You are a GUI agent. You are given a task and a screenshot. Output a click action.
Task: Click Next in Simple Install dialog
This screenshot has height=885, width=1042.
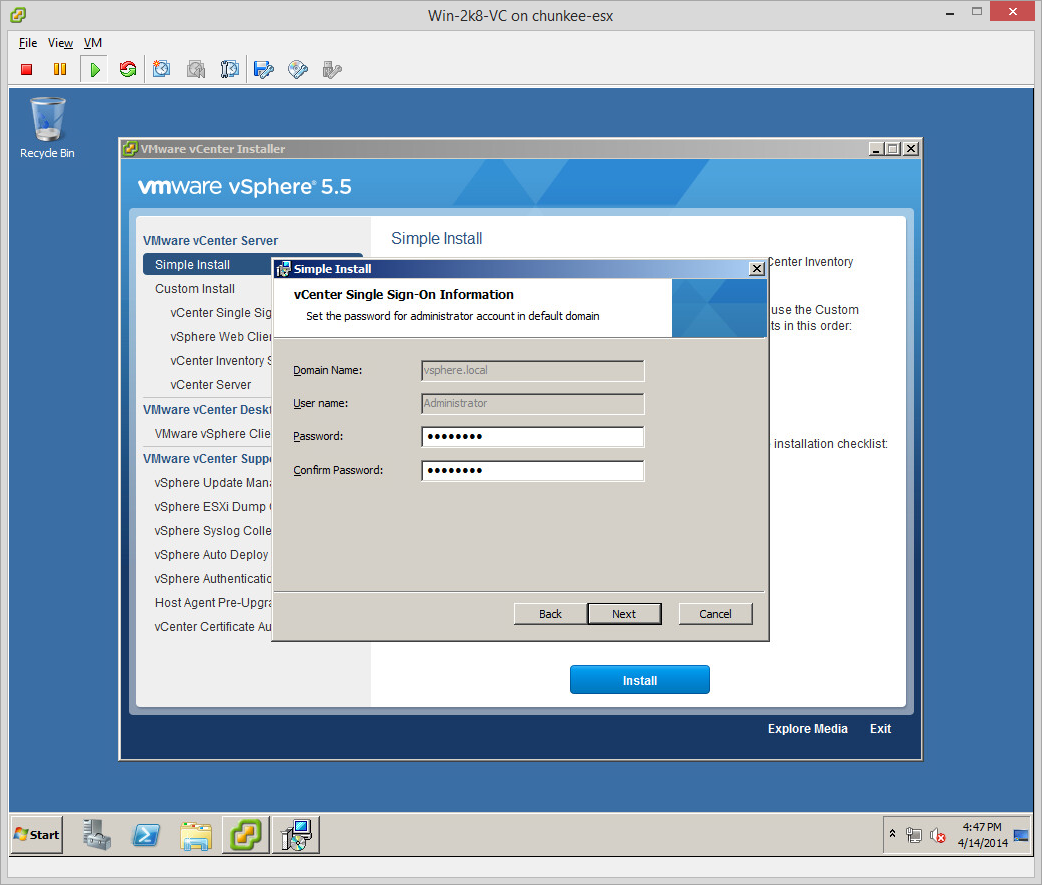click(624, 614)
